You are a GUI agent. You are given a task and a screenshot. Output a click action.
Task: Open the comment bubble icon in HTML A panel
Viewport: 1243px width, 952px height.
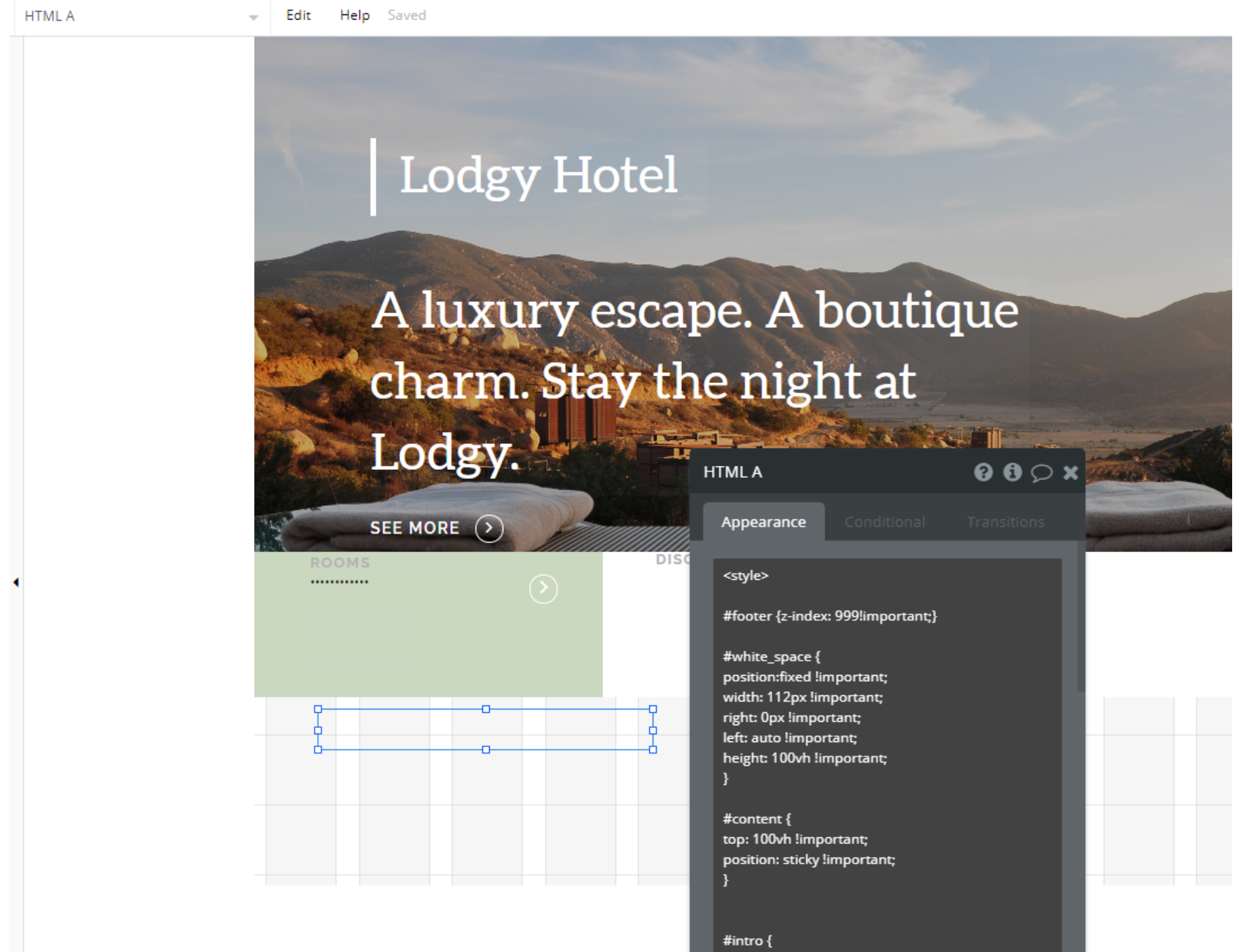pyautogui.click(x=1041, y=473)
